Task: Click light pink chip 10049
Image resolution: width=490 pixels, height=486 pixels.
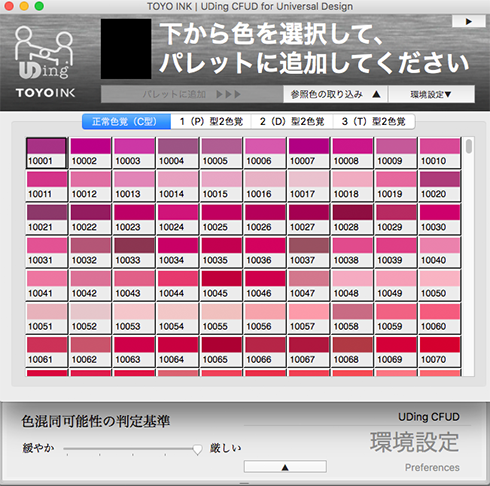Action: pos(396,285)
